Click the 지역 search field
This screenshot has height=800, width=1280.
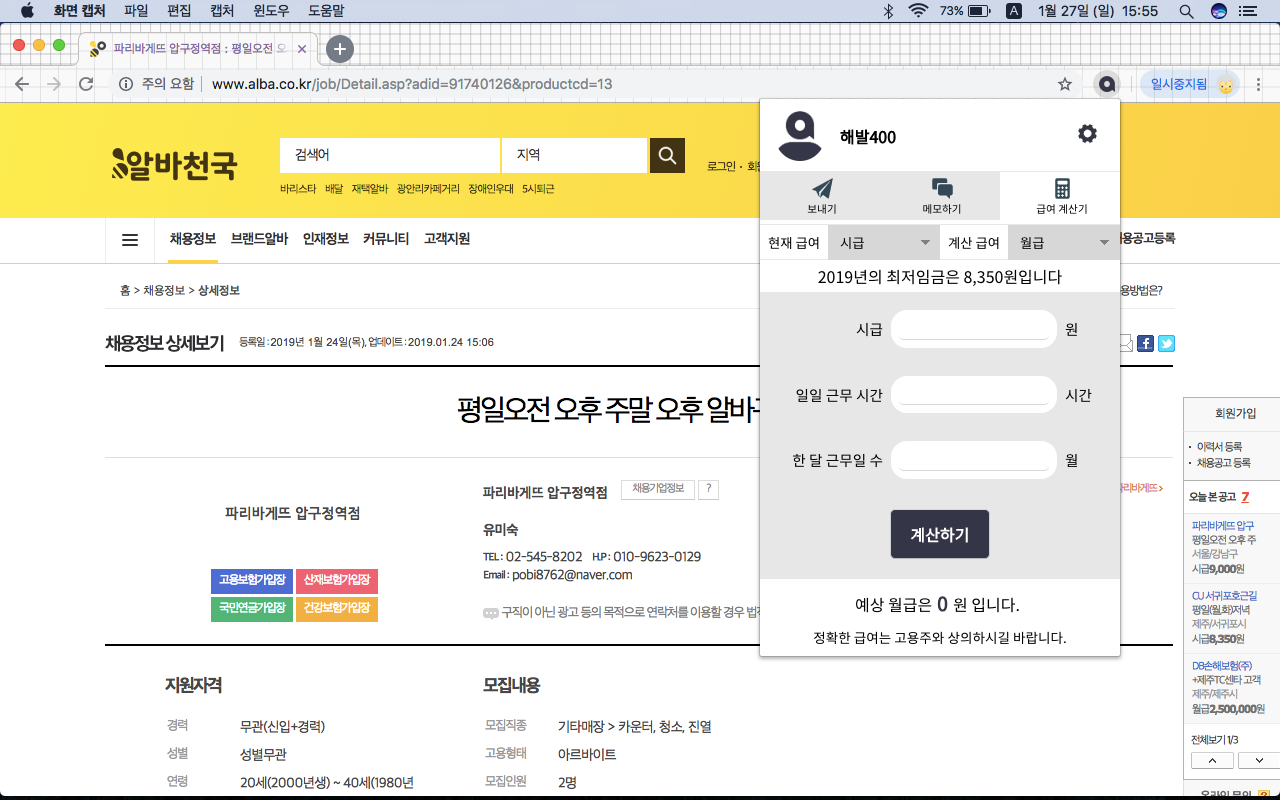pos(575,156)
